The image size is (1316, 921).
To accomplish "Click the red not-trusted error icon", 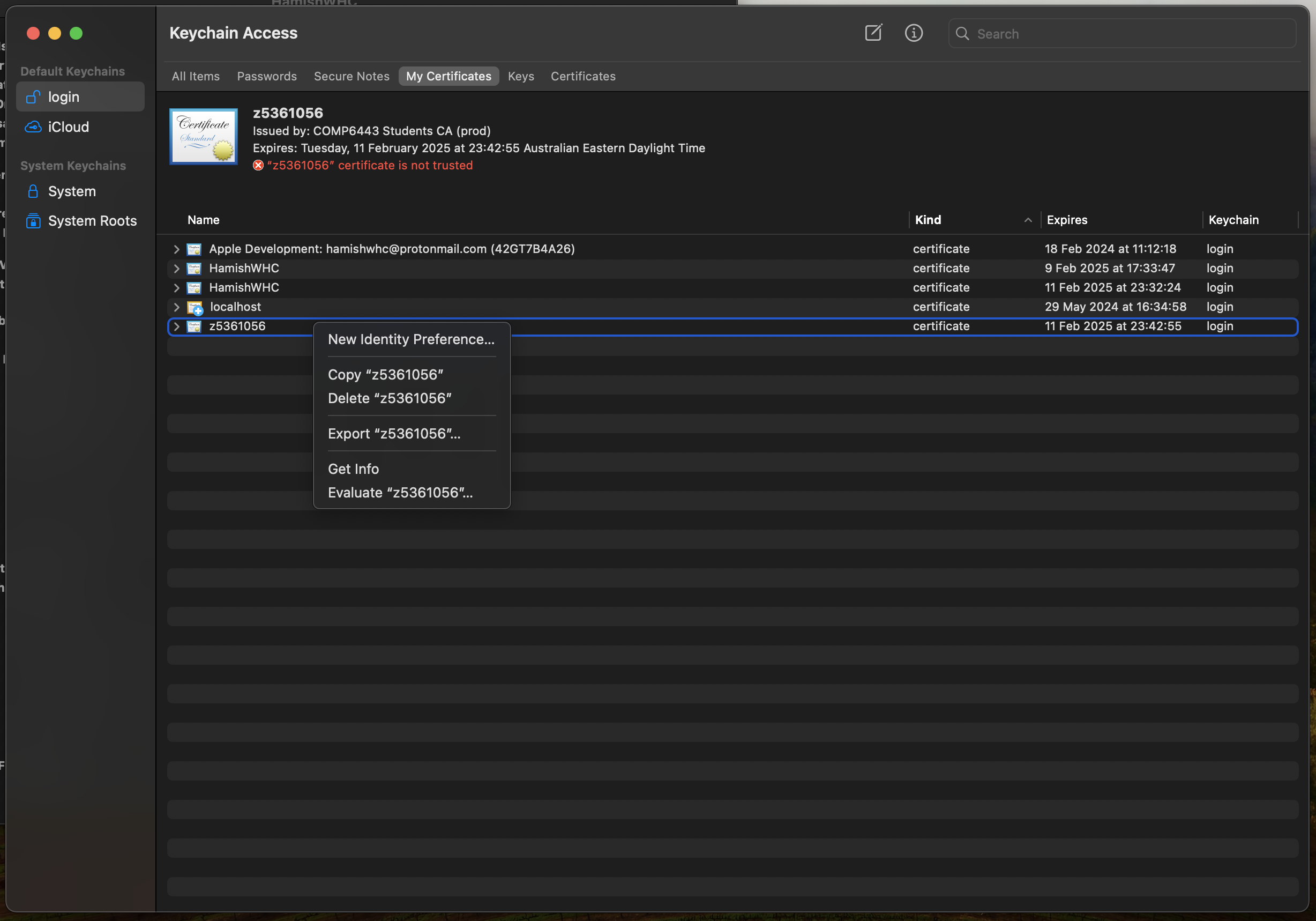I will point(258,166).
